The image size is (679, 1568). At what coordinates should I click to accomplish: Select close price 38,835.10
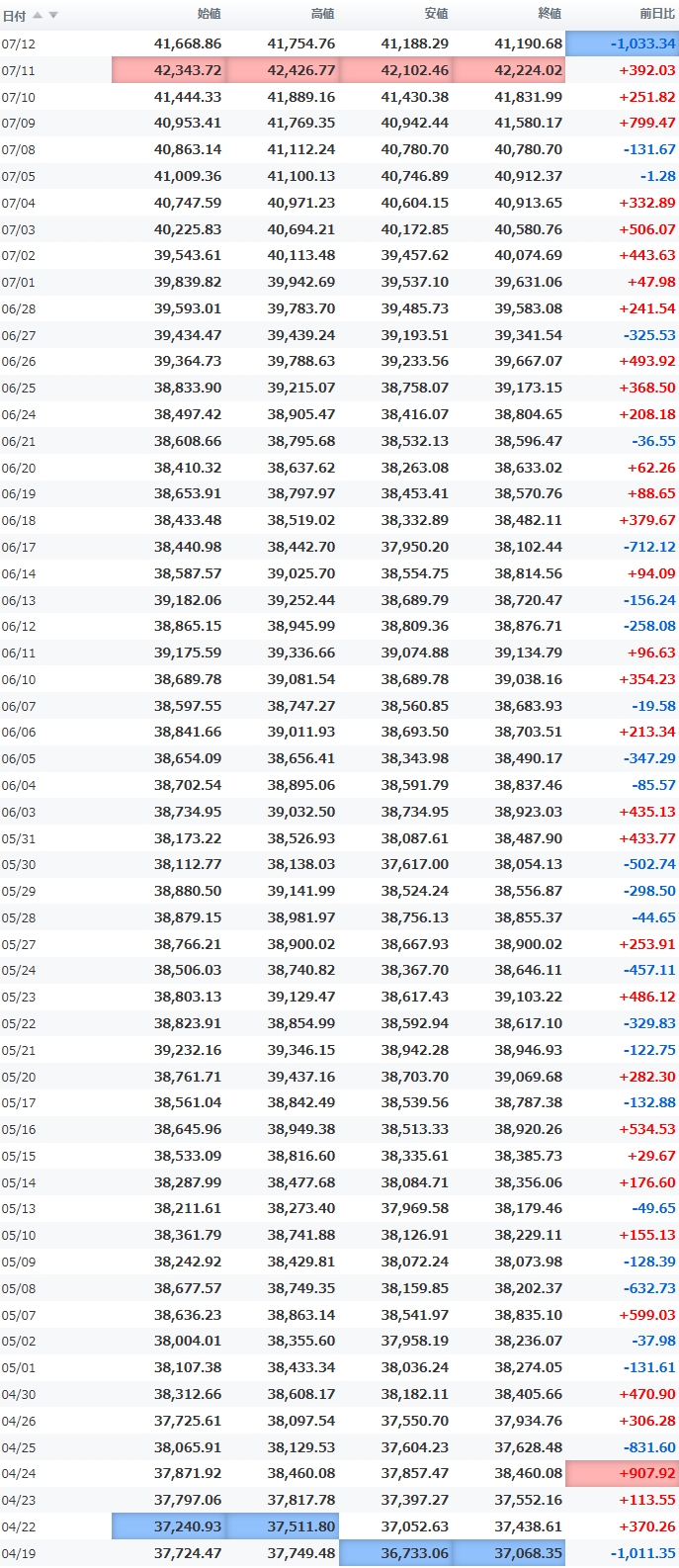[528, 1315]
